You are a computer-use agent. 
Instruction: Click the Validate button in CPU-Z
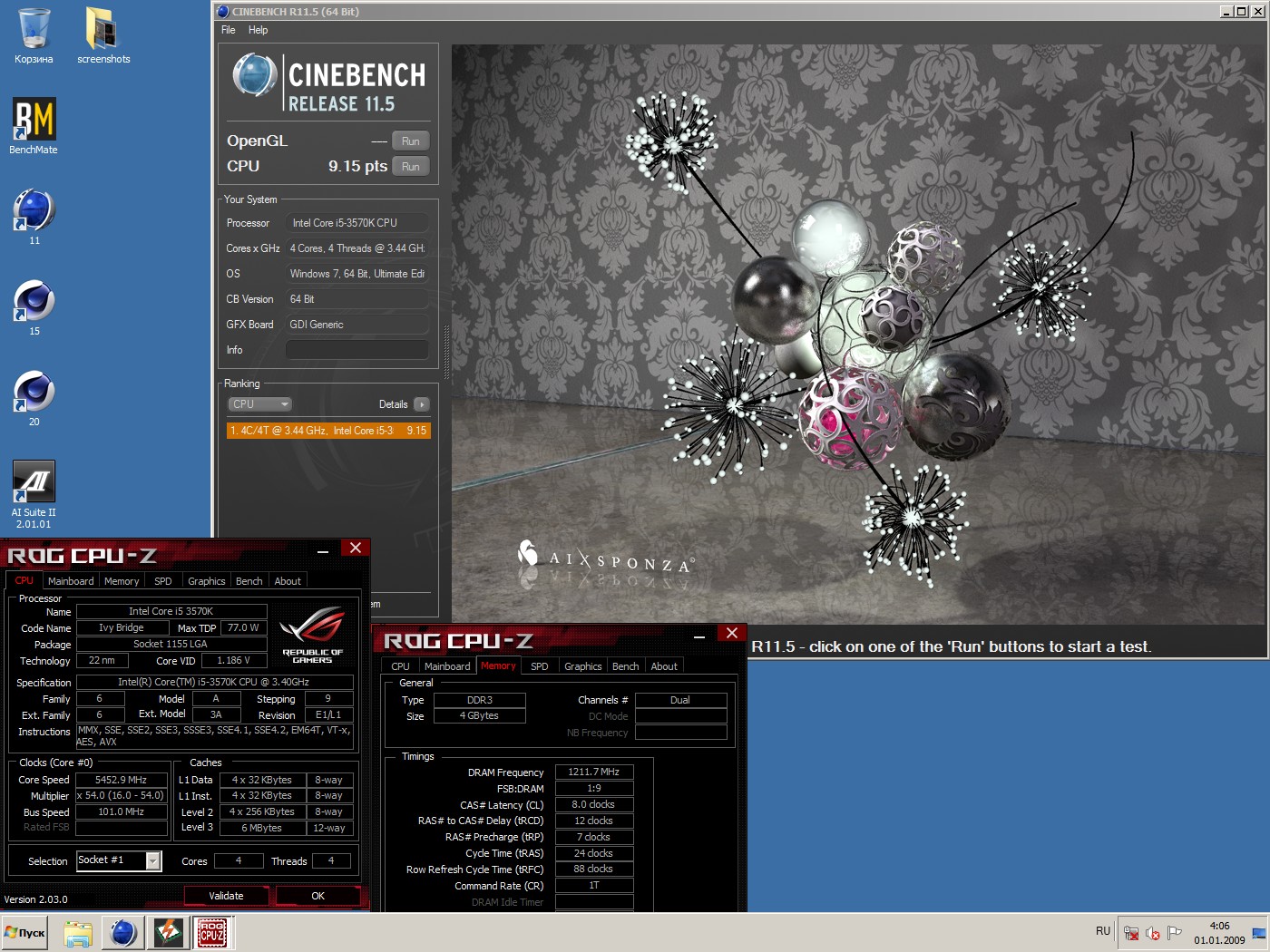point(227,896)
